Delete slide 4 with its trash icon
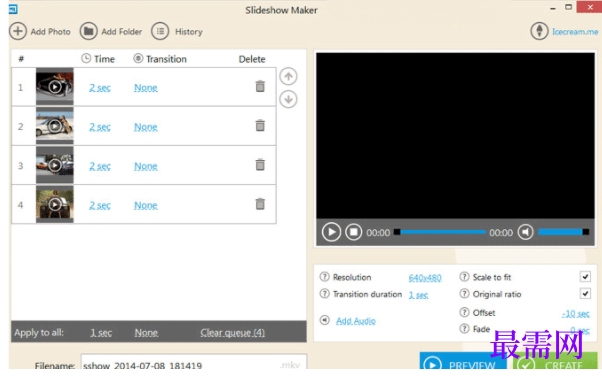 tap(260, 204)
